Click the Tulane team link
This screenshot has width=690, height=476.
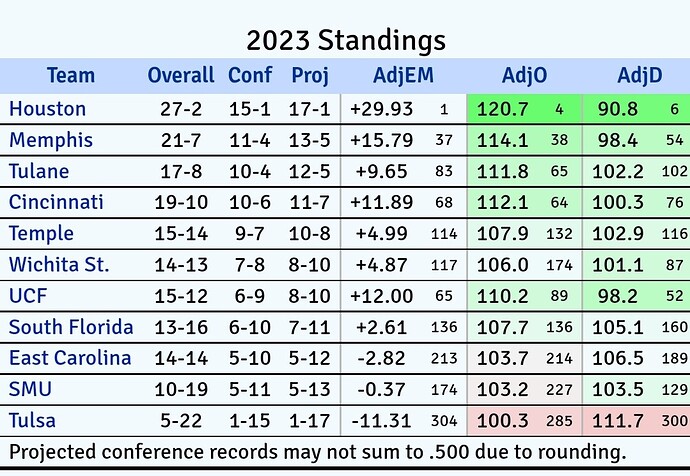pos(41,171)
